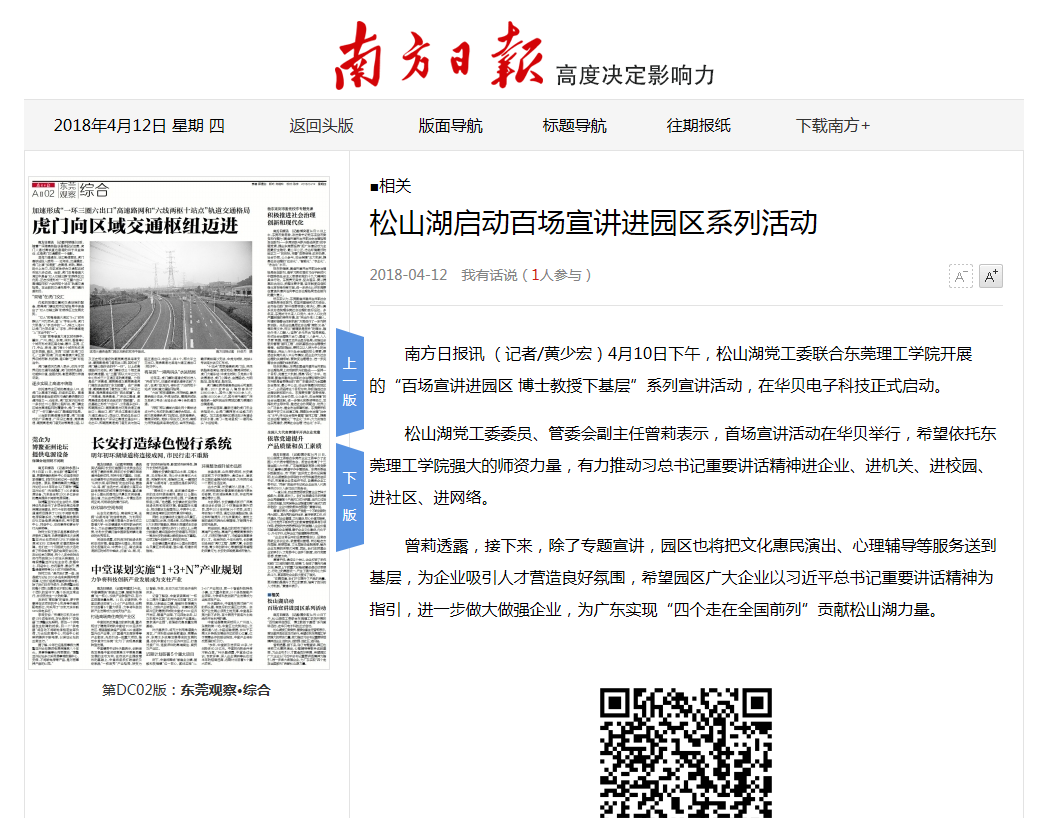The image size is (1051, 818).
Task: Open 往期报纸 archive menu
Action: (698, 125)
